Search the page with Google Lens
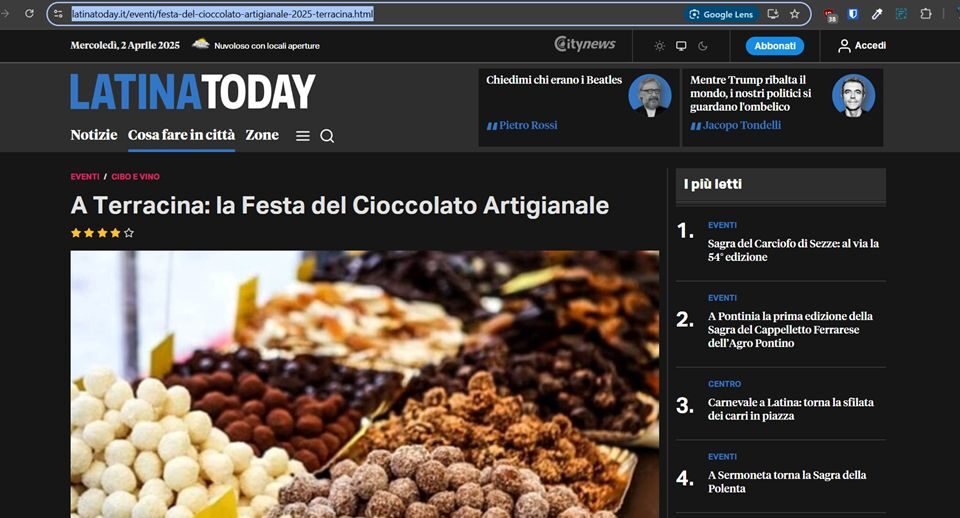This screenshot has height=518, width=960. [721, 14]
